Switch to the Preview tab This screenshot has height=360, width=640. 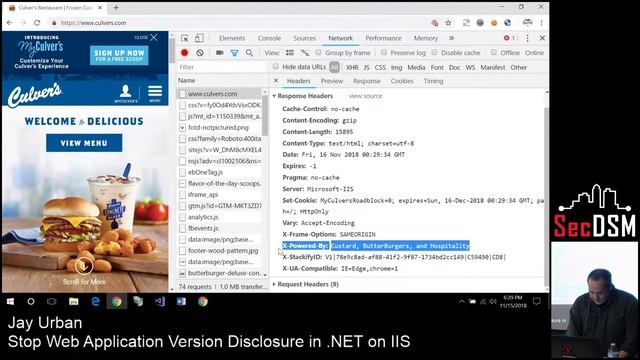332,81
